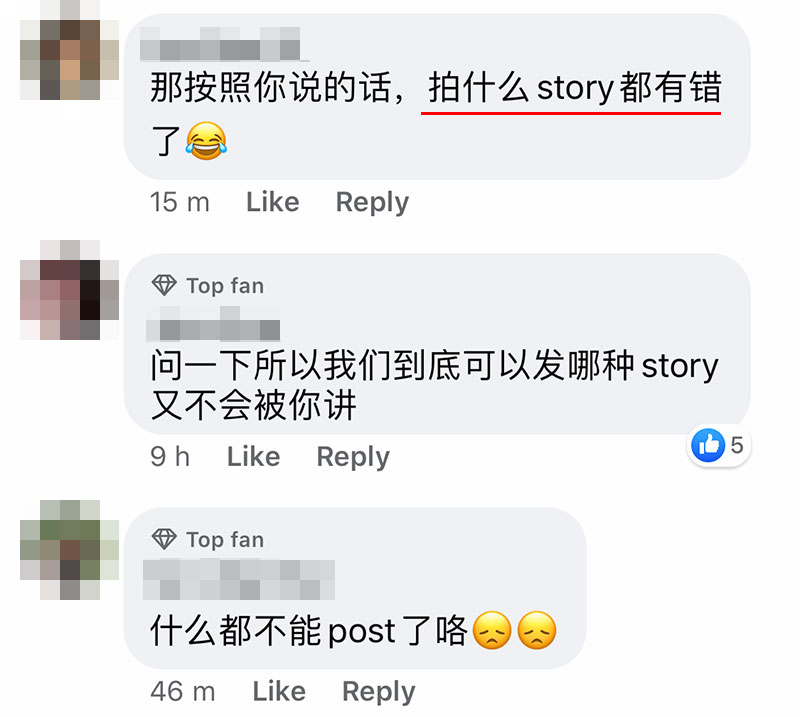Click the second sad face emoji in last comment
The image size is (800, 717).
pyautogui.click(x=537, y=630)
